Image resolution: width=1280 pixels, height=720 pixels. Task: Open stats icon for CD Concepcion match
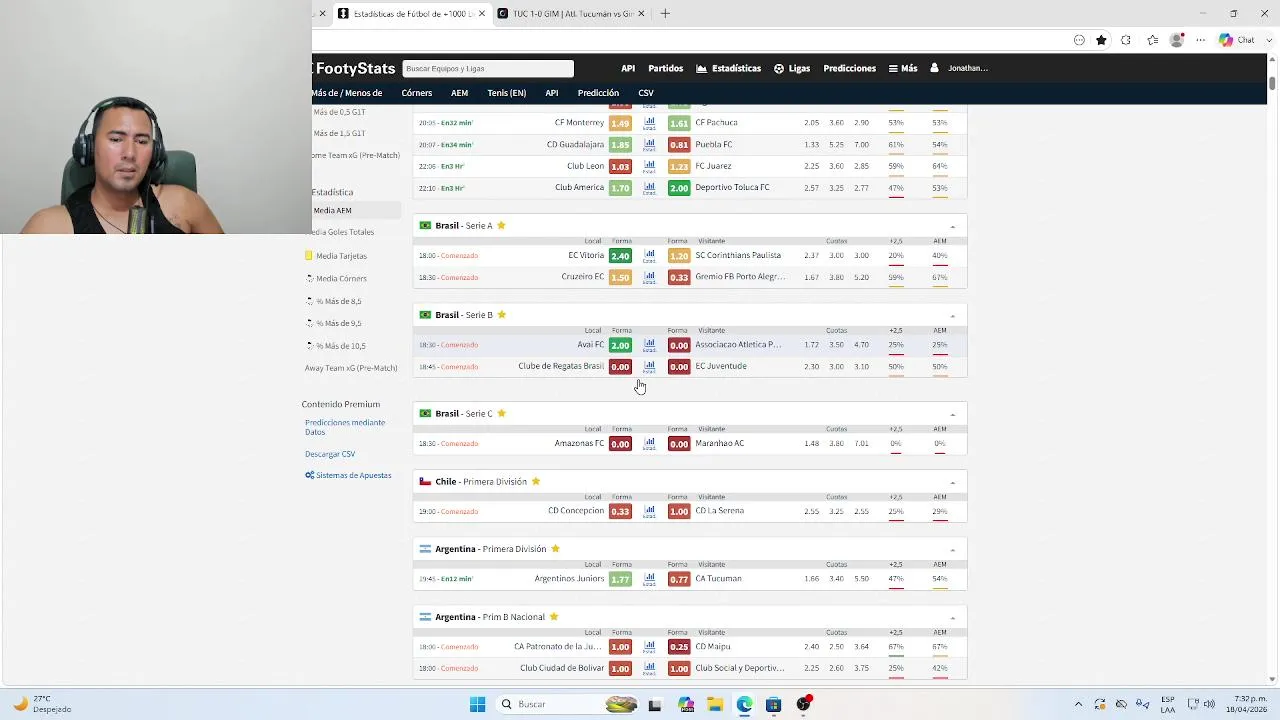[x=649, y=512]
